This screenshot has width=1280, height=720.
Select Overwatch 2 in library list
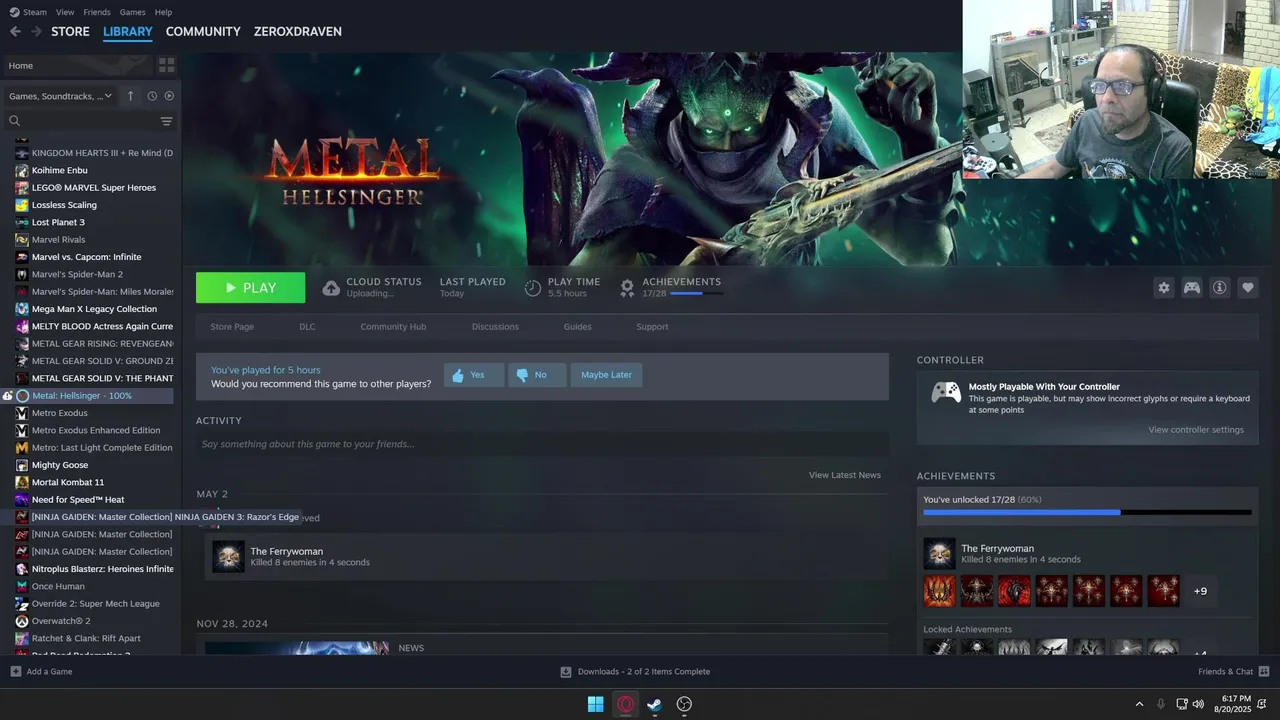tap(60, 621)
